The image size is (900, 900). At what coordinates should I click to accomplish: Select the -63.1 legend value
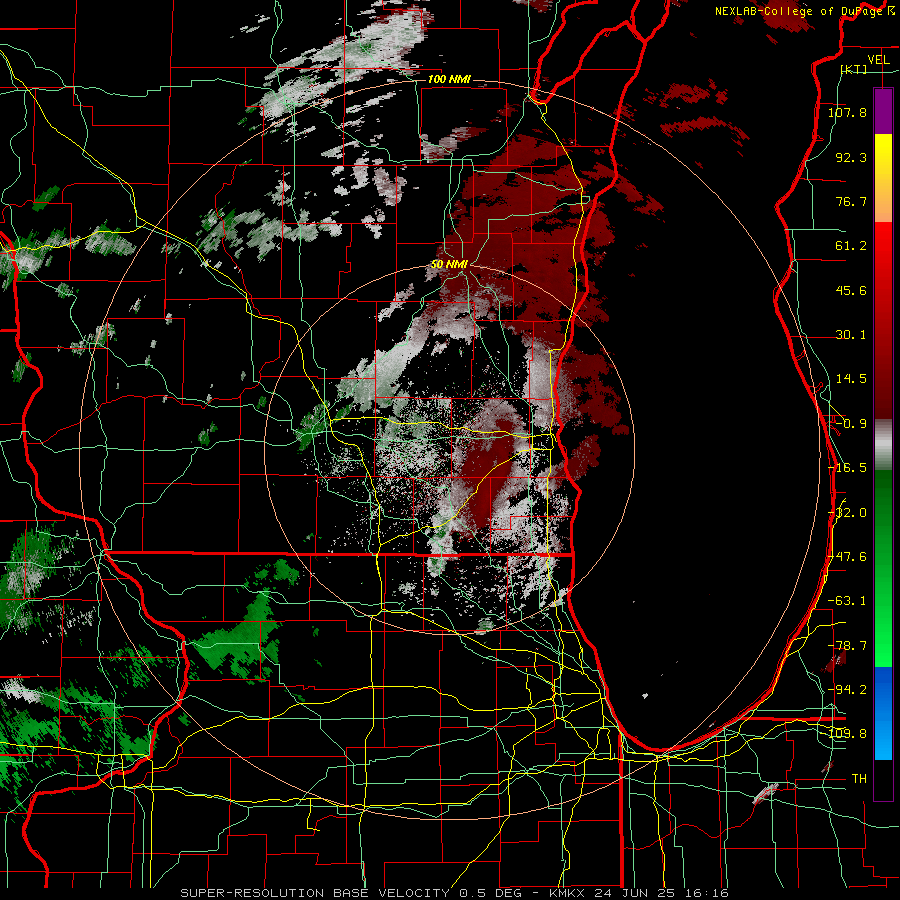(847, 601)
